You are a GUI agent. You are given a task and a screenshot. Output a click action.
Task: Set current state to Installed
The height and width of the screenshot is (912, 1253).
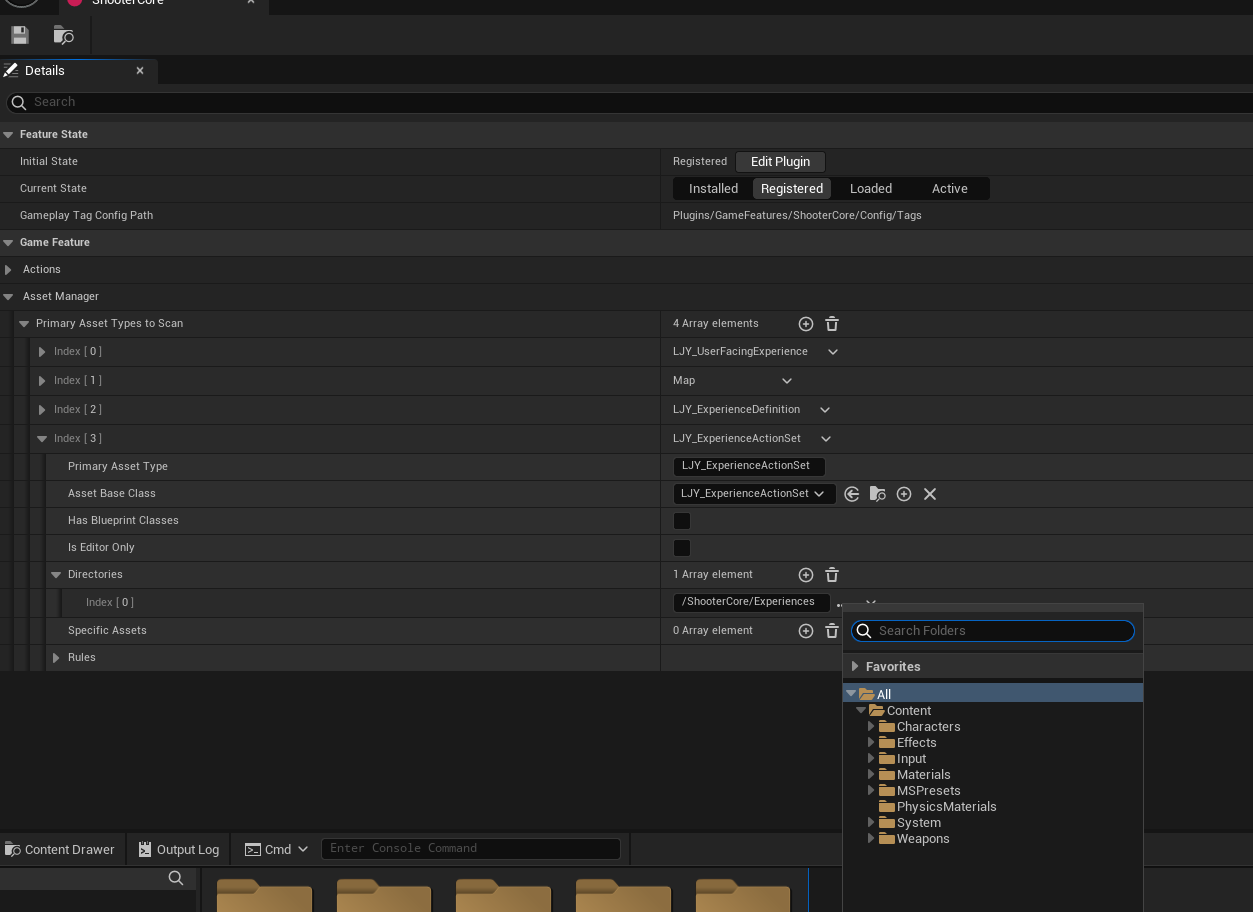tap(713, 189)
